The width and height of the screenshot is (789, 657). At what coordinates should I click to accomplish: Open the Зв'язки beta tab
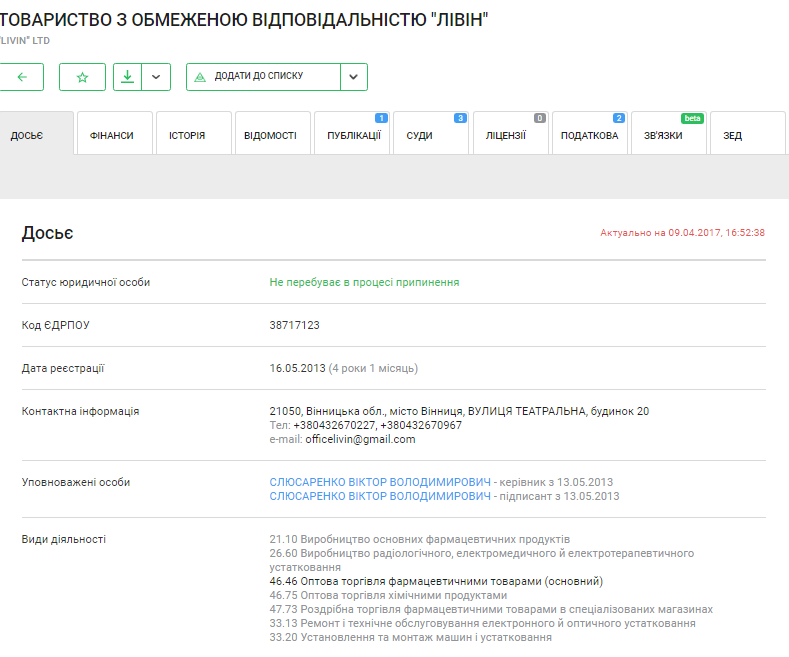click(664, 135)
